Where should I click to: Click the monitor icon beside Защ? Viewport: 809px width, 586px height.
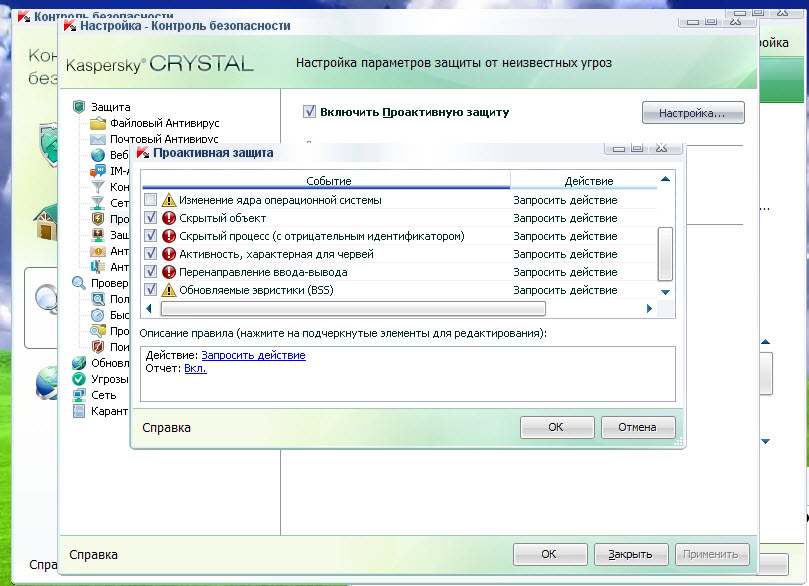[x=98, y=235]
